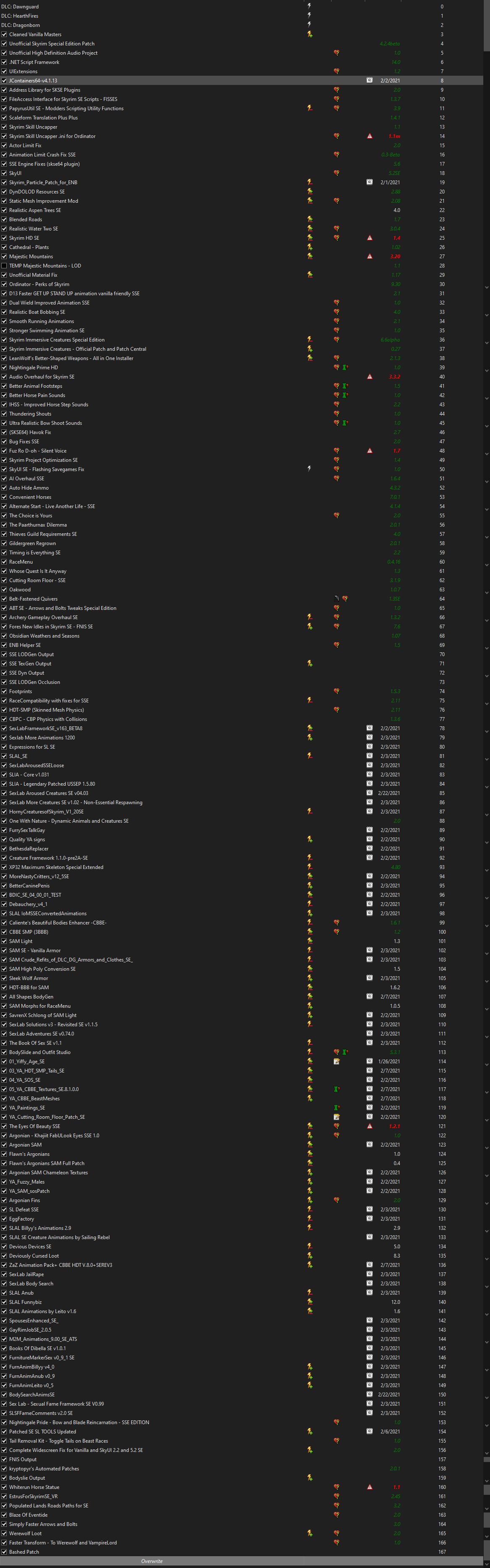
Task: Click the calendar icon for Skyrim_Particle_Patch_for_ENB
Action: 369,182
